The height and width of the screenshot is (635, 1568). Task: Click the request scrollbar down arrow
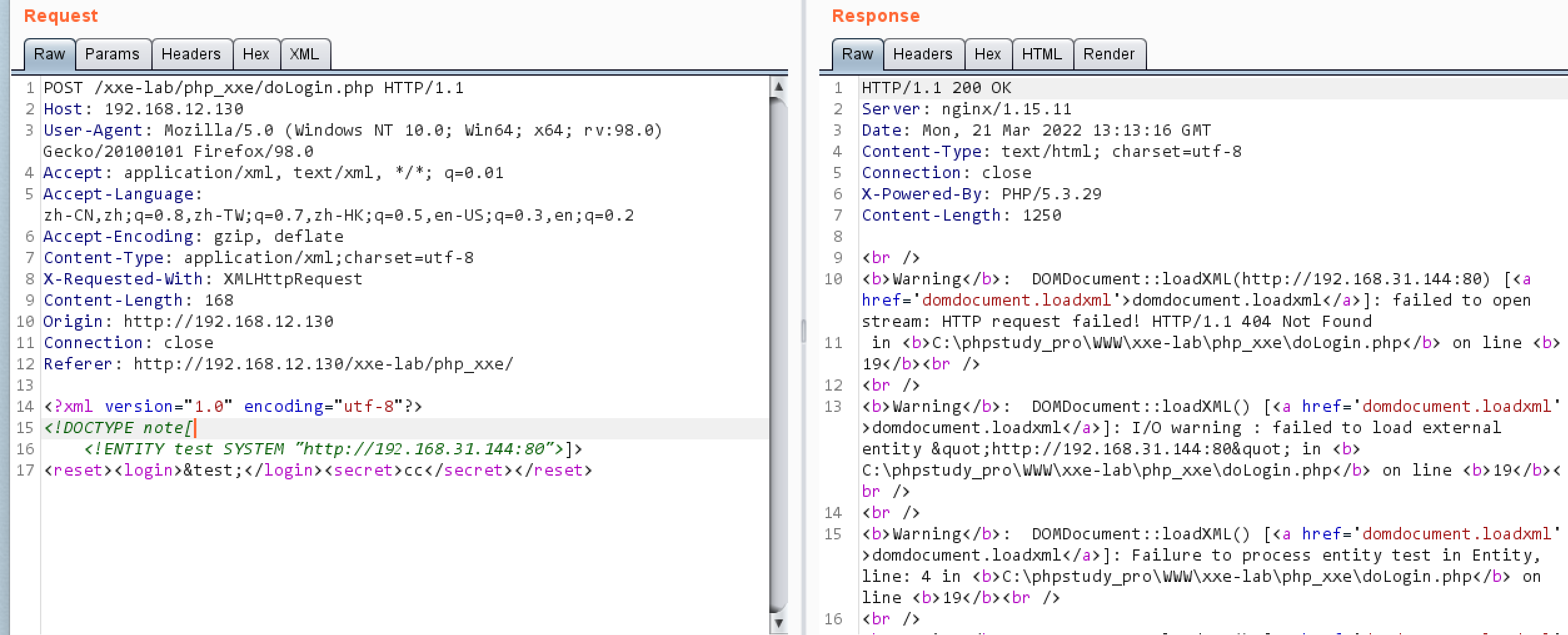point(779,622)
